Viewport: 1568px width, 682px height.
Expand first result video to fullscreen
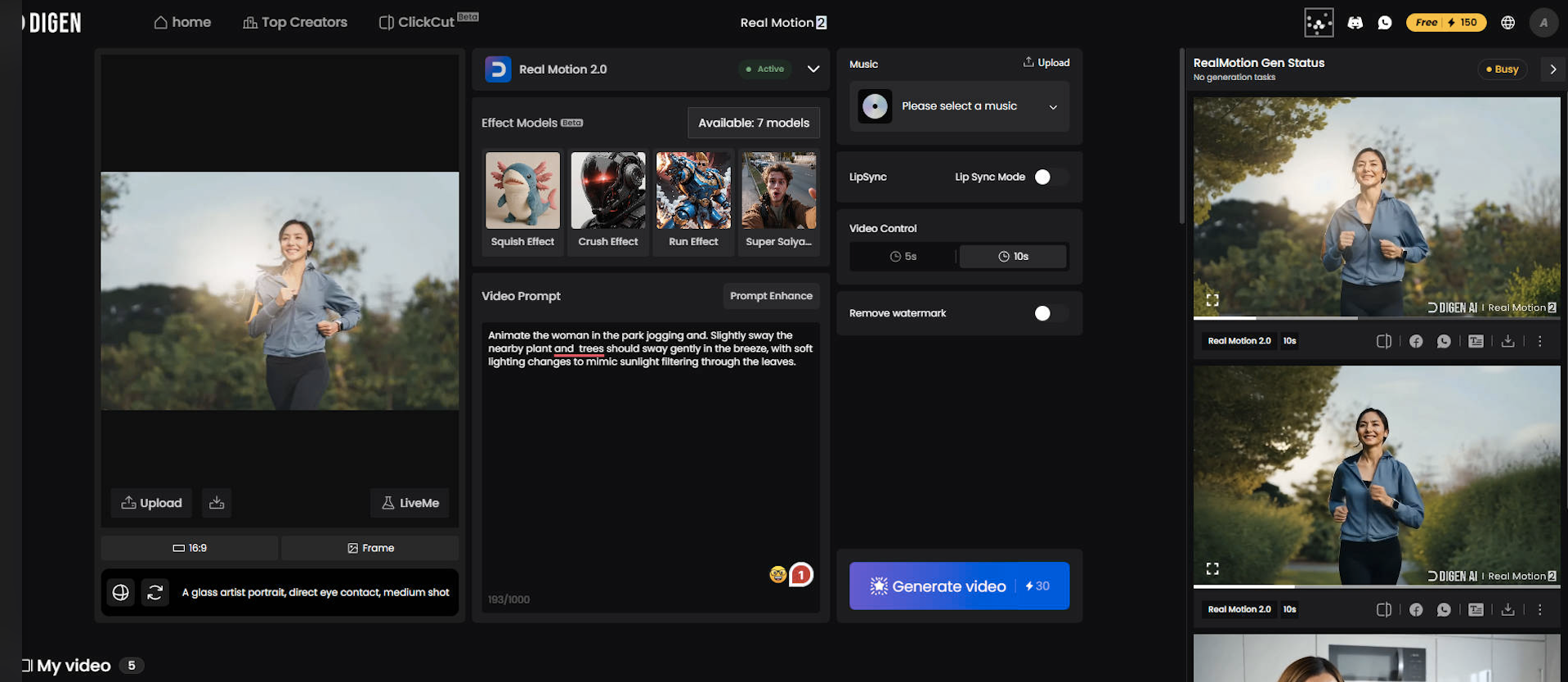click(1212, 300)
